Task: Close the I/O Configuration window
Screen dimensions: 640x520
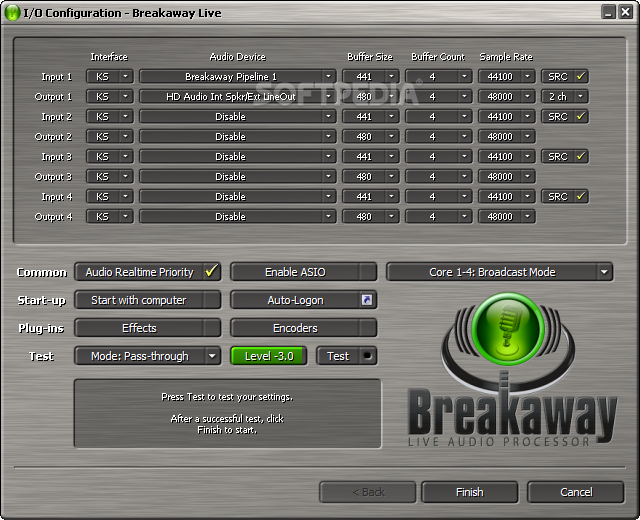Action: [x=625, y=11]
